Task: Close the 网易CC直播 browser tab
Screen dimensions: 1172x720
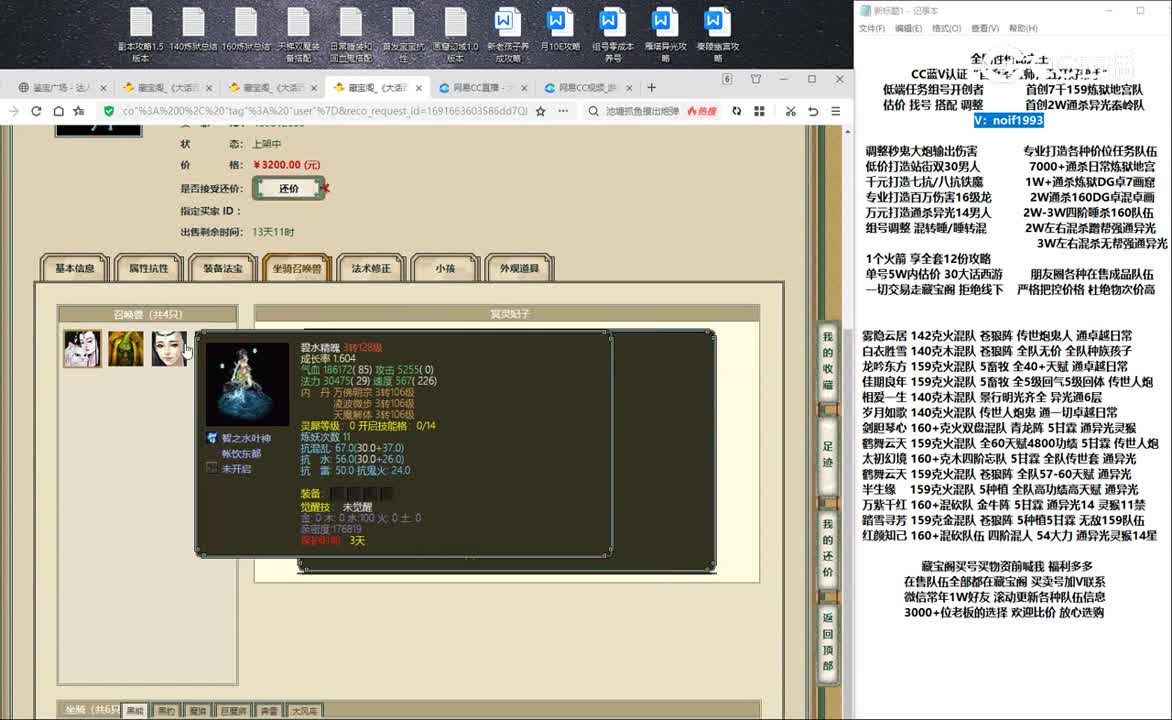Action: pyautogui.click(x=524, y=87)
